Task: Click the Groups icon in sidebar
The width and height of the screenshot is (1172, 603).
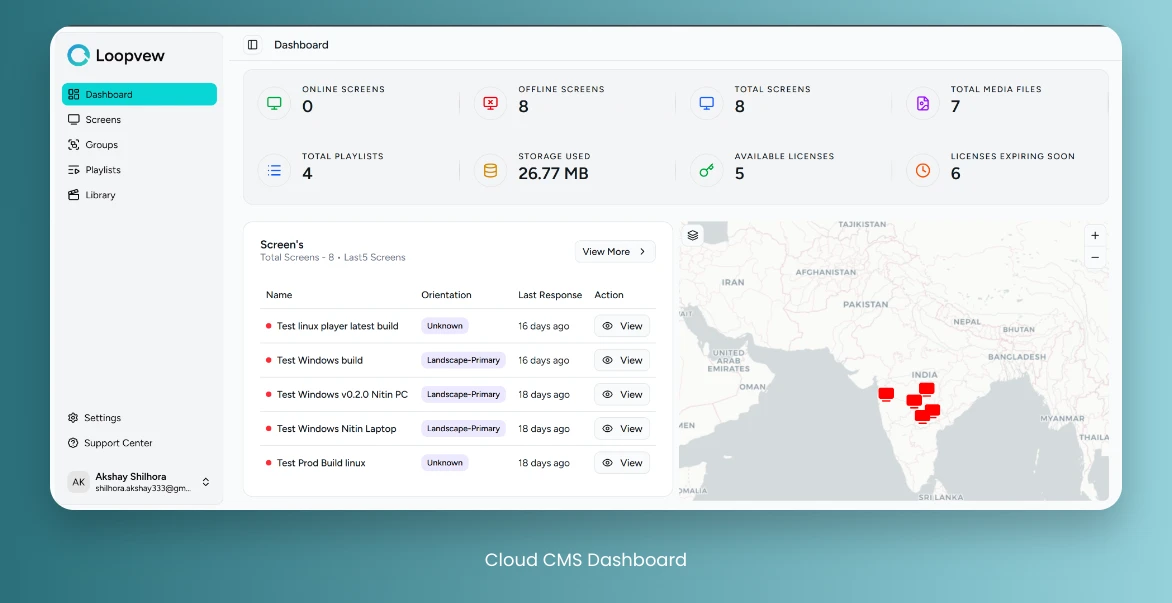Action: point(73,145)
